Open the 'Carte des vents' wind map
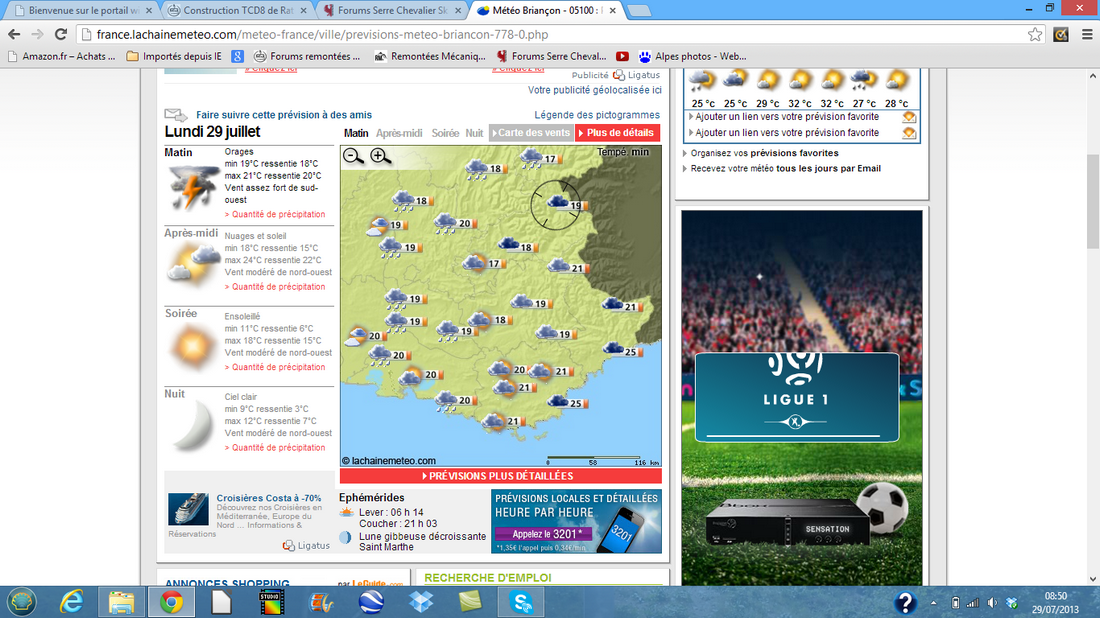Viewport: 1100px width, 618px height. 531,133
